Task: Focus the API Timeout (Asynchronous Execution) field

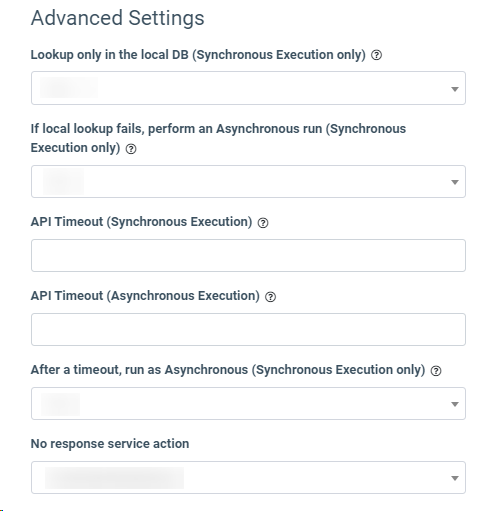Action: click(248, 329)
